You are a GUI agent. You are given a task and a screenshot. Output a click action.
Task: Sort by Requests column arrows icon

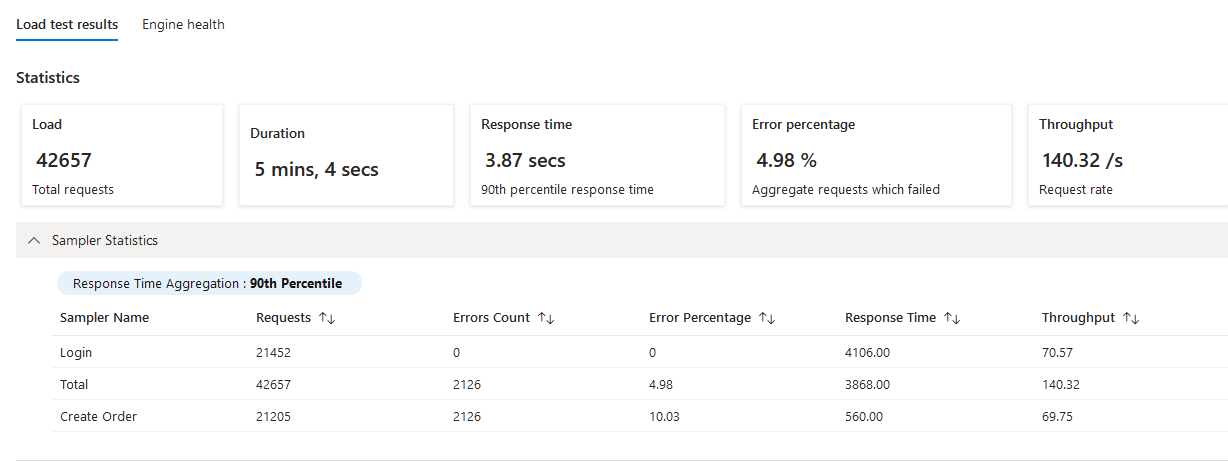(x=326, y=318)
